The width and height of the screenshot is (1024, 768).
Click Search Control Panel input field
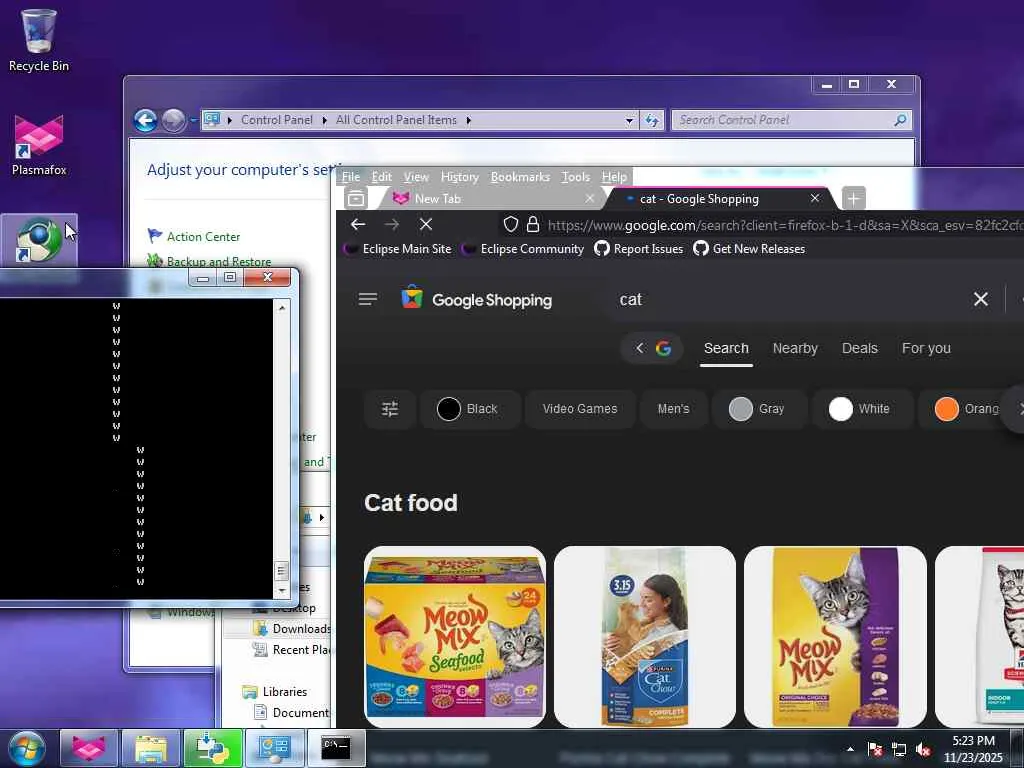point(784,120)
